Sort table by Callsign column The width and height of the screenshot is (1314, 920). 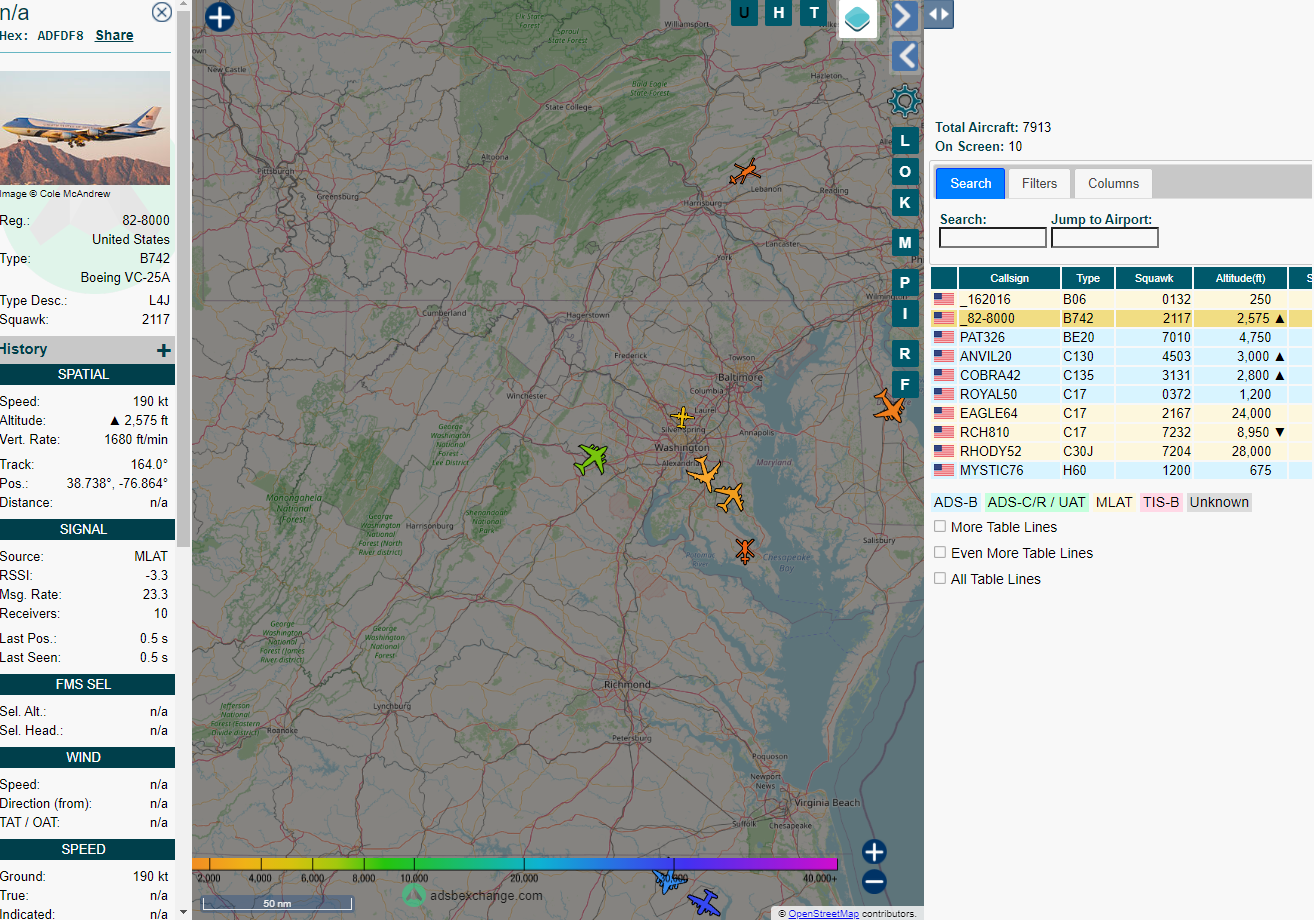[x=1009, y=278]
